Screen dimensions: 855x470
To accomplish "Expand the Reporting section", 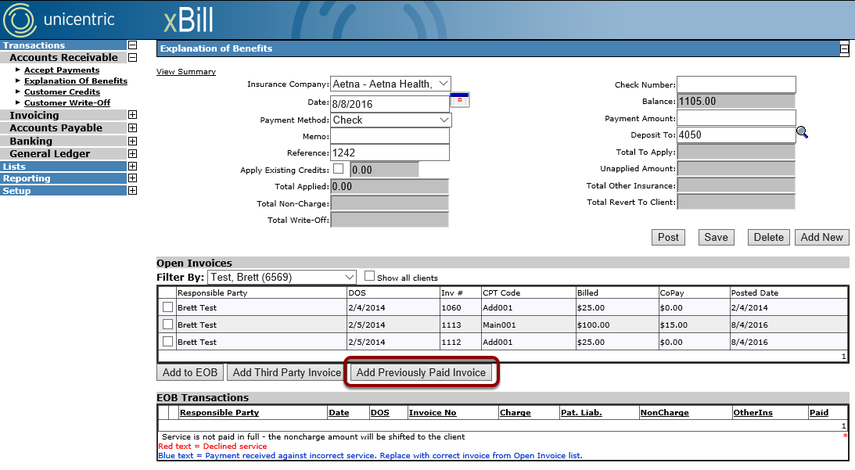I will pos(132,178).
